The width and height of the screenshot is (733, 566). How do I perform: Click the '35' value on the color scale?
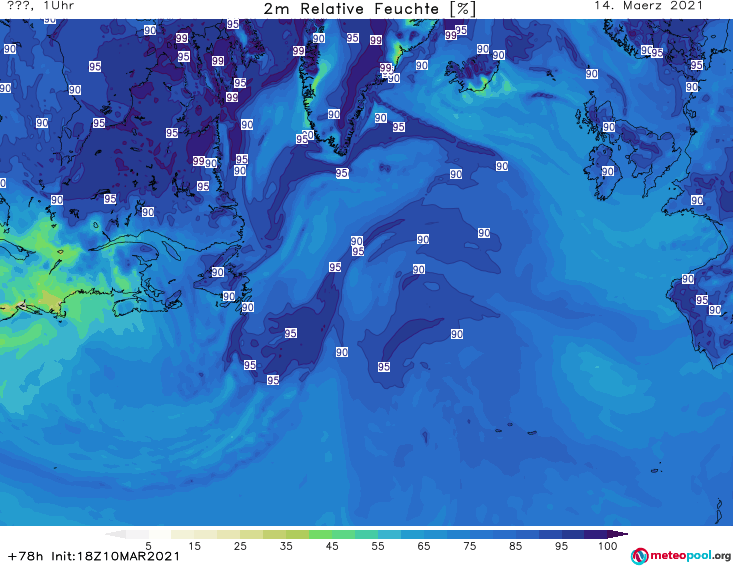(286, 546)
